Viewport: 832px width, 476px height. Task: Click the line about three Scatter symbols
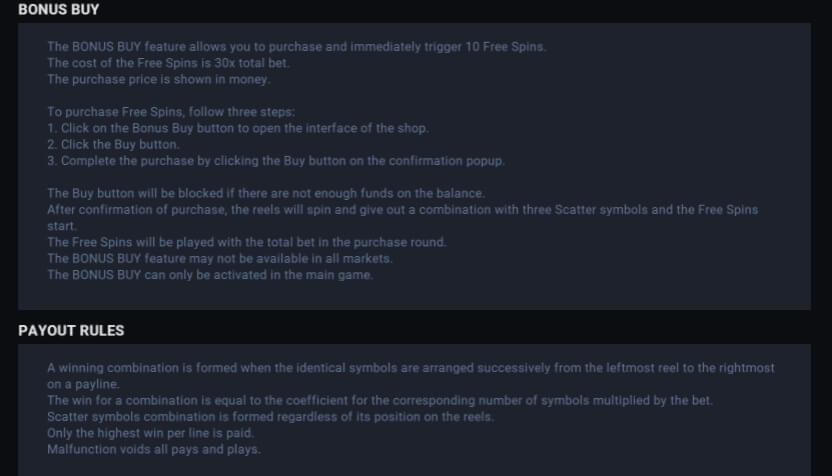pos(403,218)
